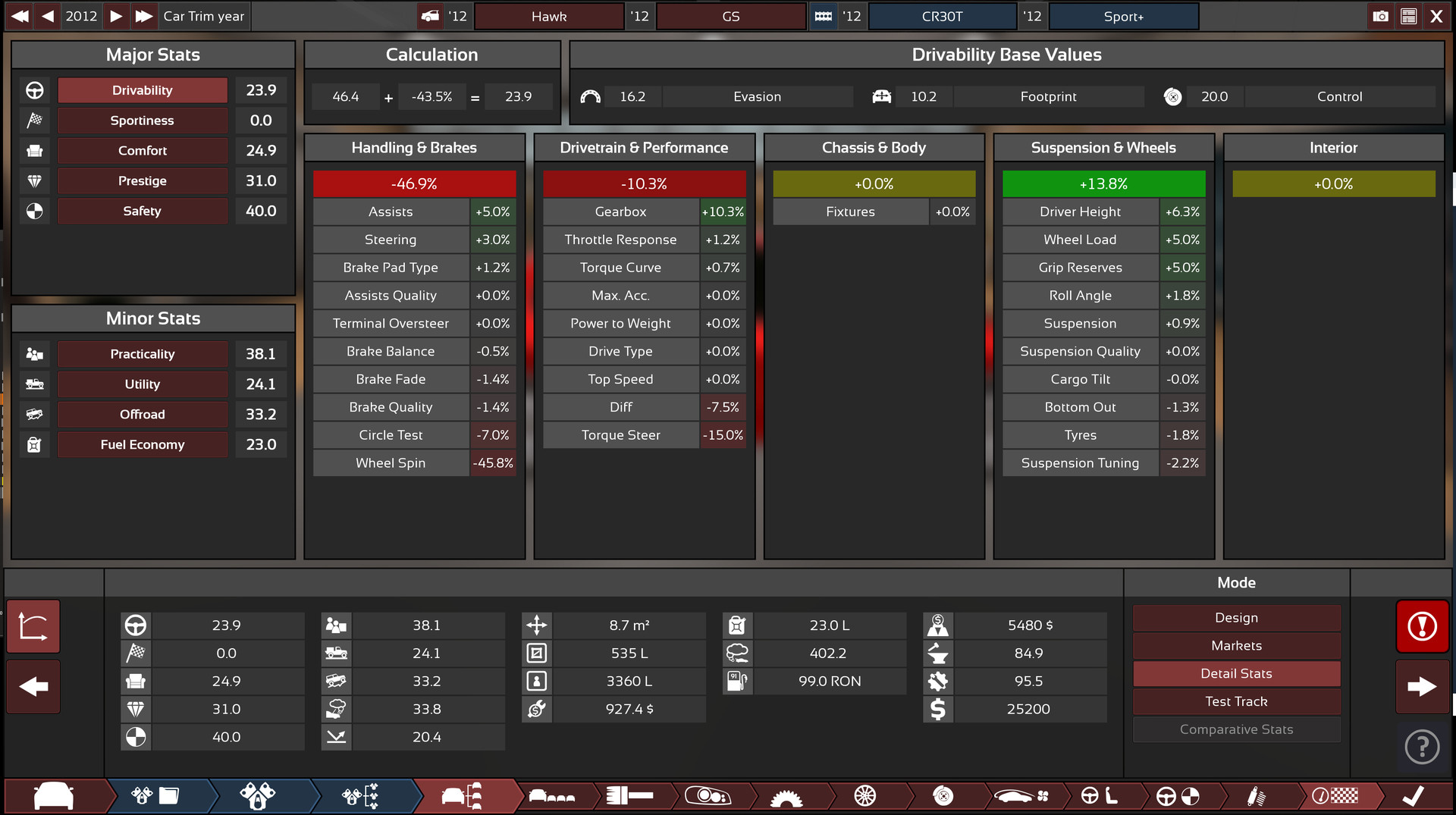Screen dimensions: 1456x815
Task: Advance car trim year by one
Action: (x=116, y=16)
